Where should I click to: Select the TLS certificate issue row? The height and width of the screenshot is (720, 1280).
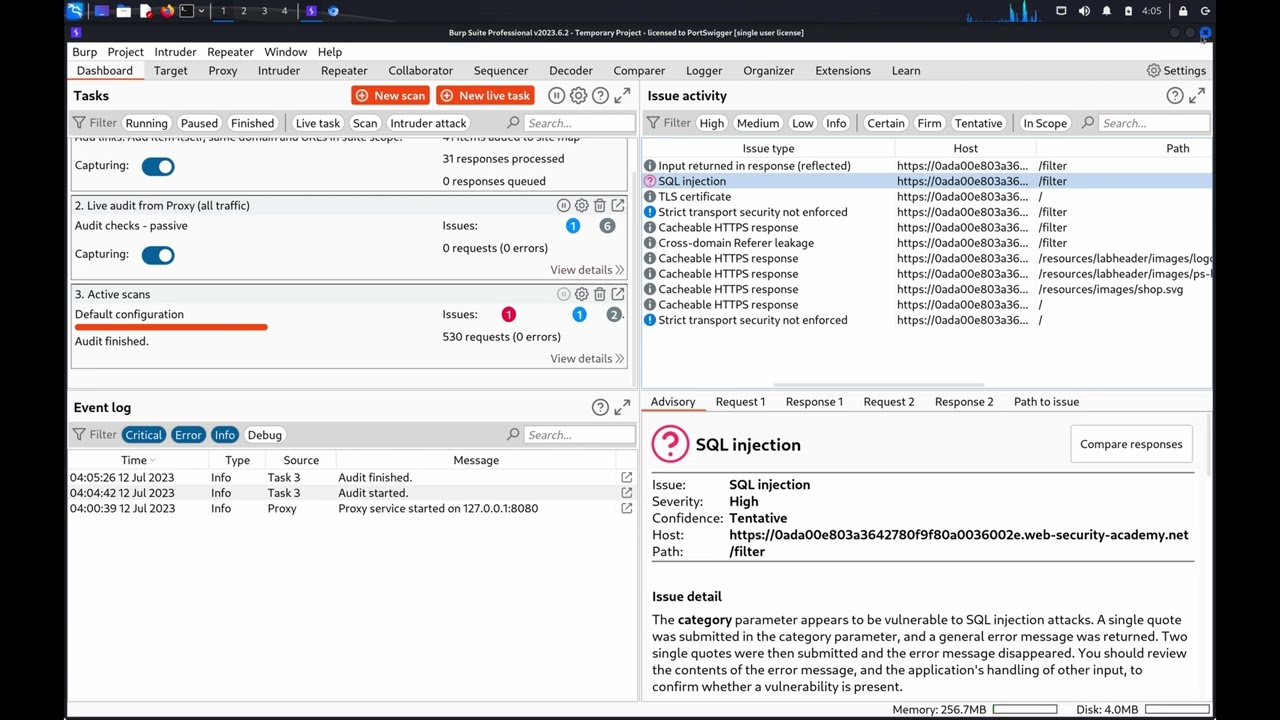tap(926, 197)
